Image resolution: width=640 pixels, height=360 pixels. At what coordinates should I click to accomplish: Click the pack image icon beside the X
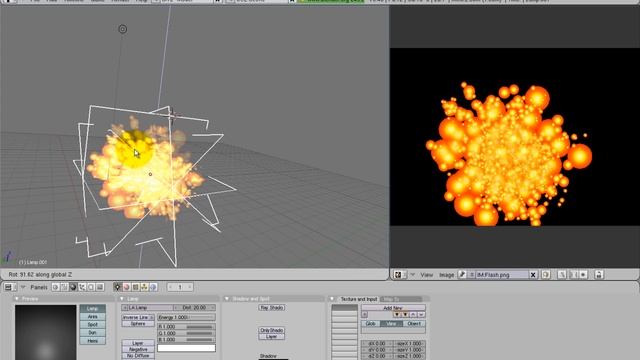click(546, 275)
